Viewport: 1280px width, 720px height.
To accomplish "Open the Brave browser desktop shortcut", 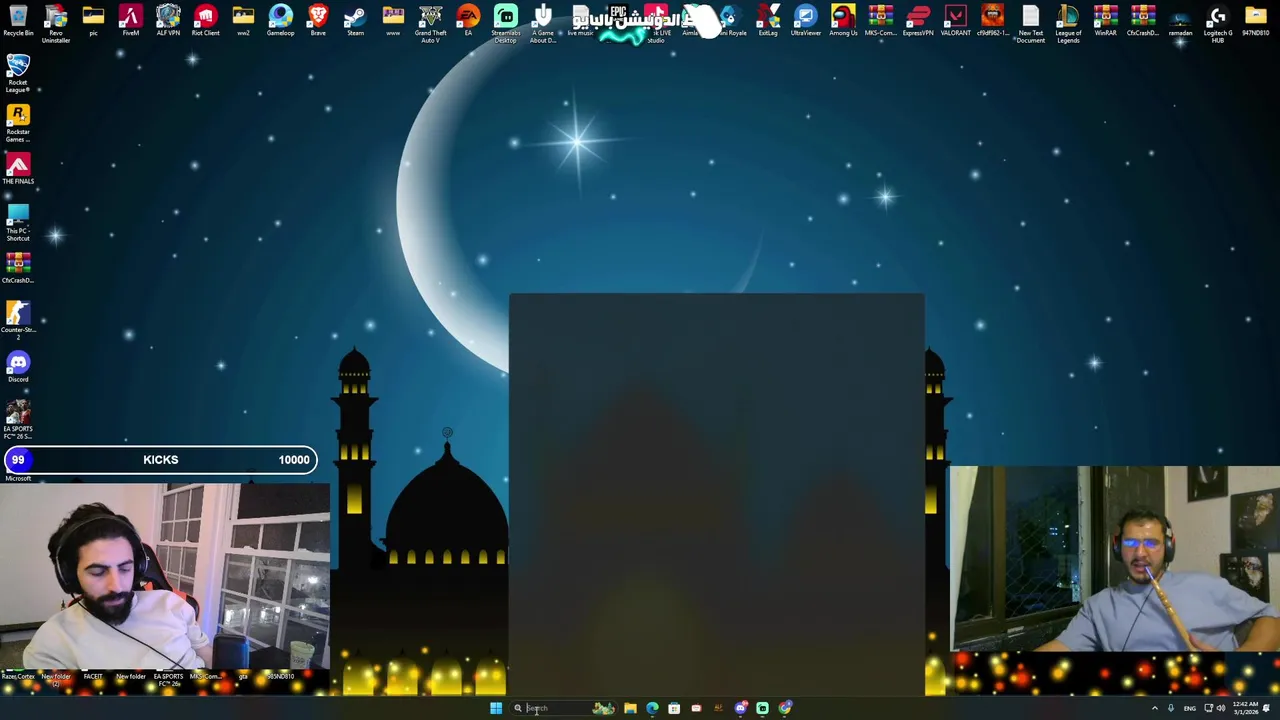I will [x=318, y=21].
